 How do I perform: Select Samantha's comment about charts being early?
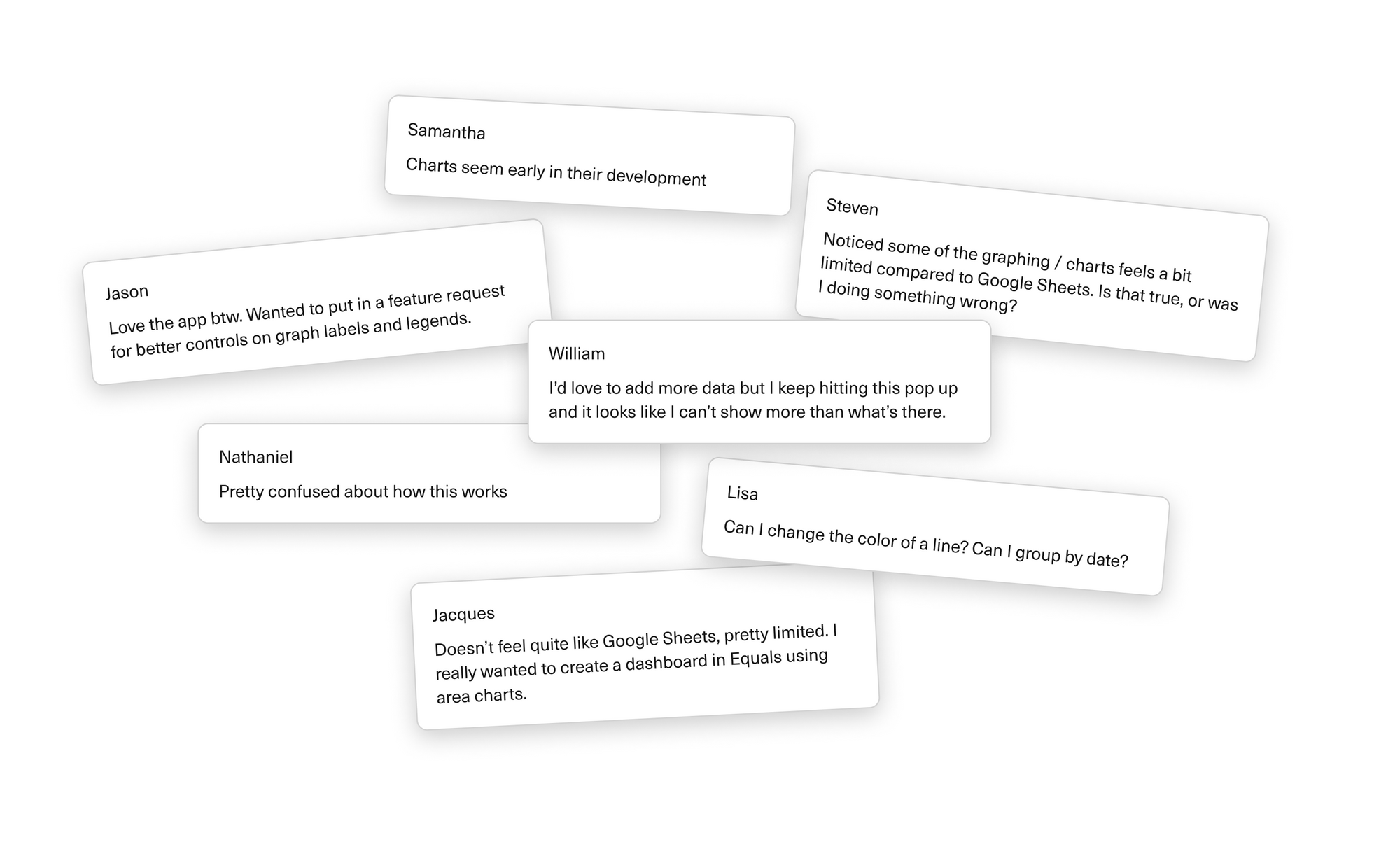coord(556,172)
